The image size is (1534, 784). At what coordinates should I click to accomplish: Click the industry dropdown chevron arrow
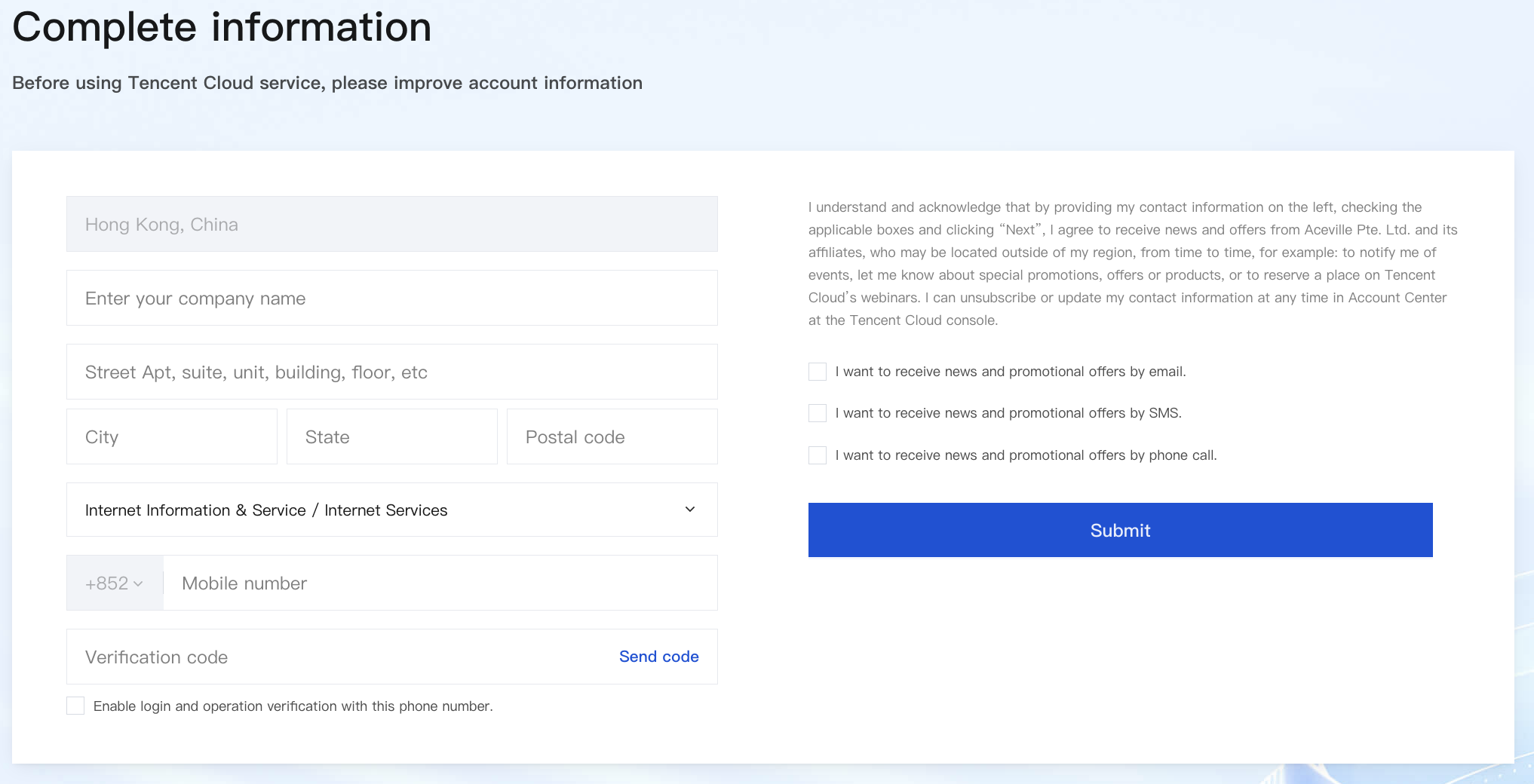coord(689,510)
